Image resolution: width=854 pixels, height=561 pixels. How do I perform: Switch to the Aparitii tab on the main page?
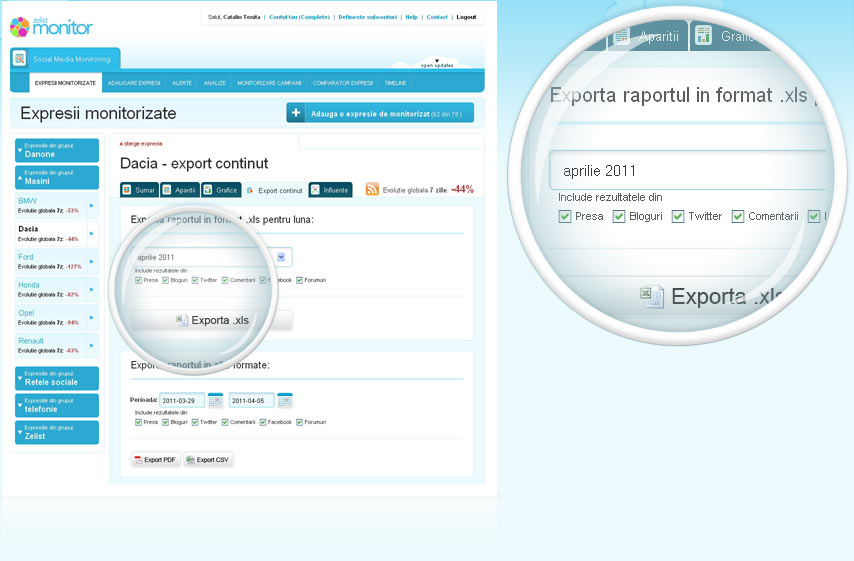[179, 190]
